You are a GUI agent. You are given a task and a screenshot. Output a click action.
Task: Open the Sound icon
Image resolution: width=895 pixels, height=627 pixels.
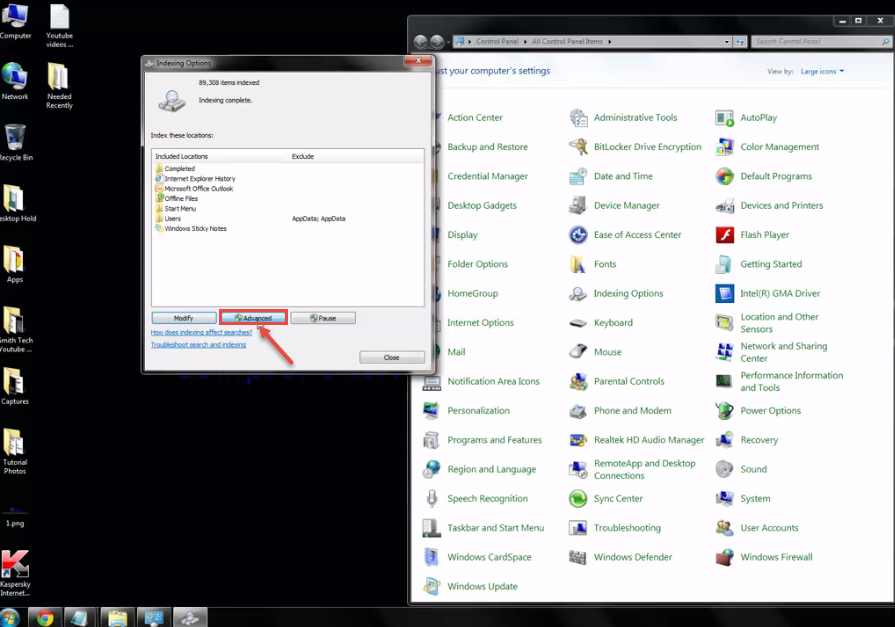(724, 469)
